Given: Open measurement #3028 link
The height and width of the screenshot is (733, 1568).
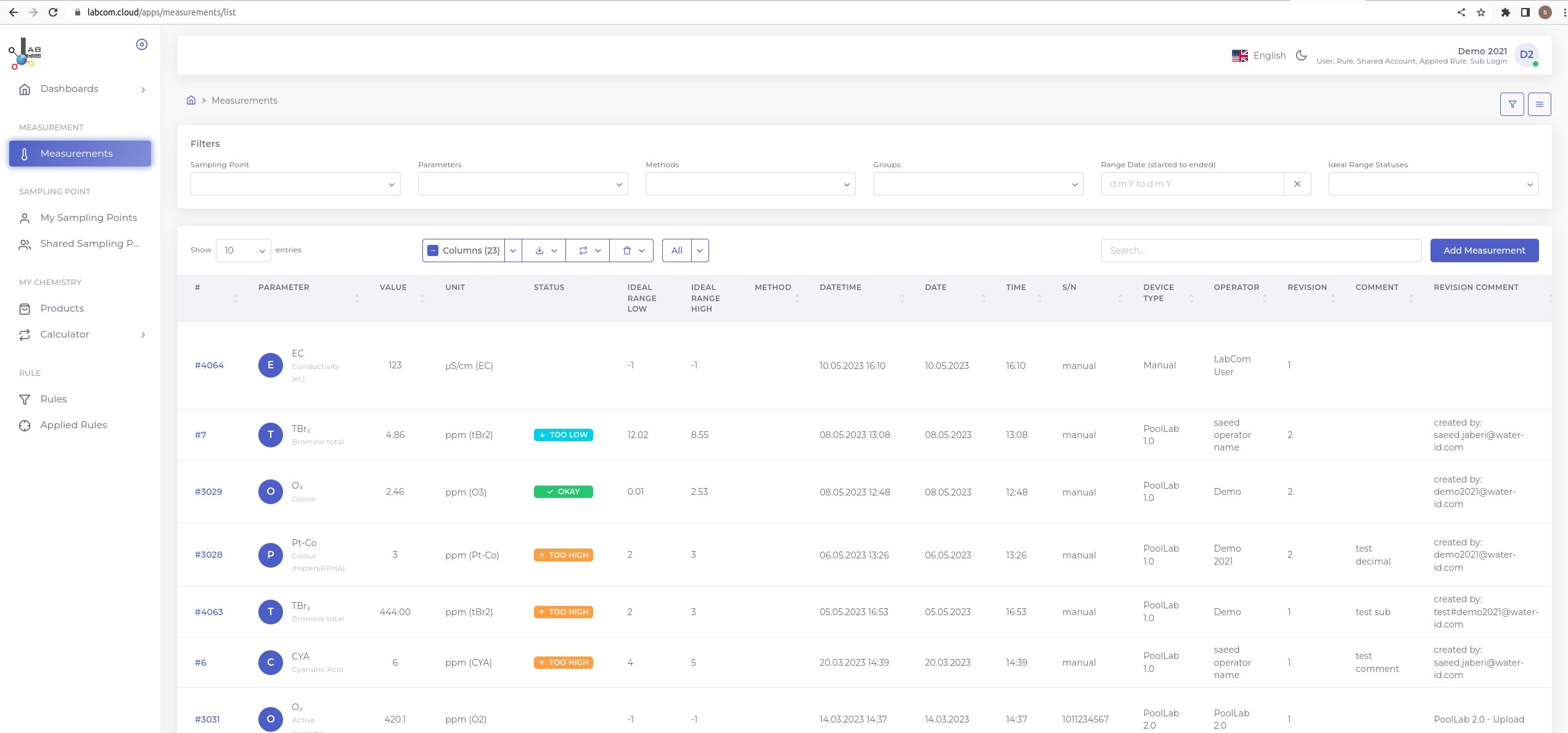Looking at the screenshot, I should (208, 555).
